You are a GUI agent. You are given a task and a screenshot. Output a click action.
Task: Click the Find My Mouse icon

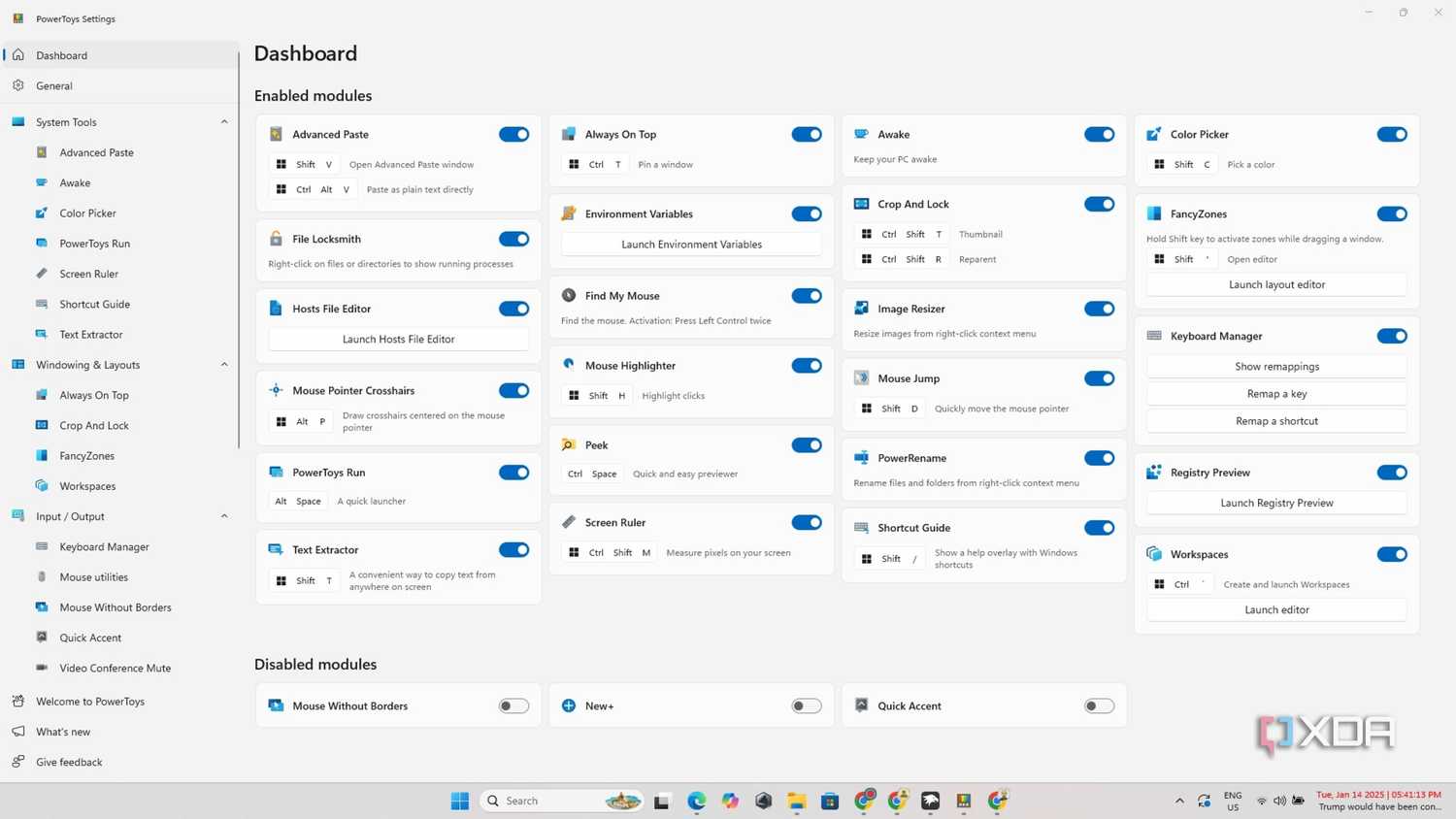569,295
